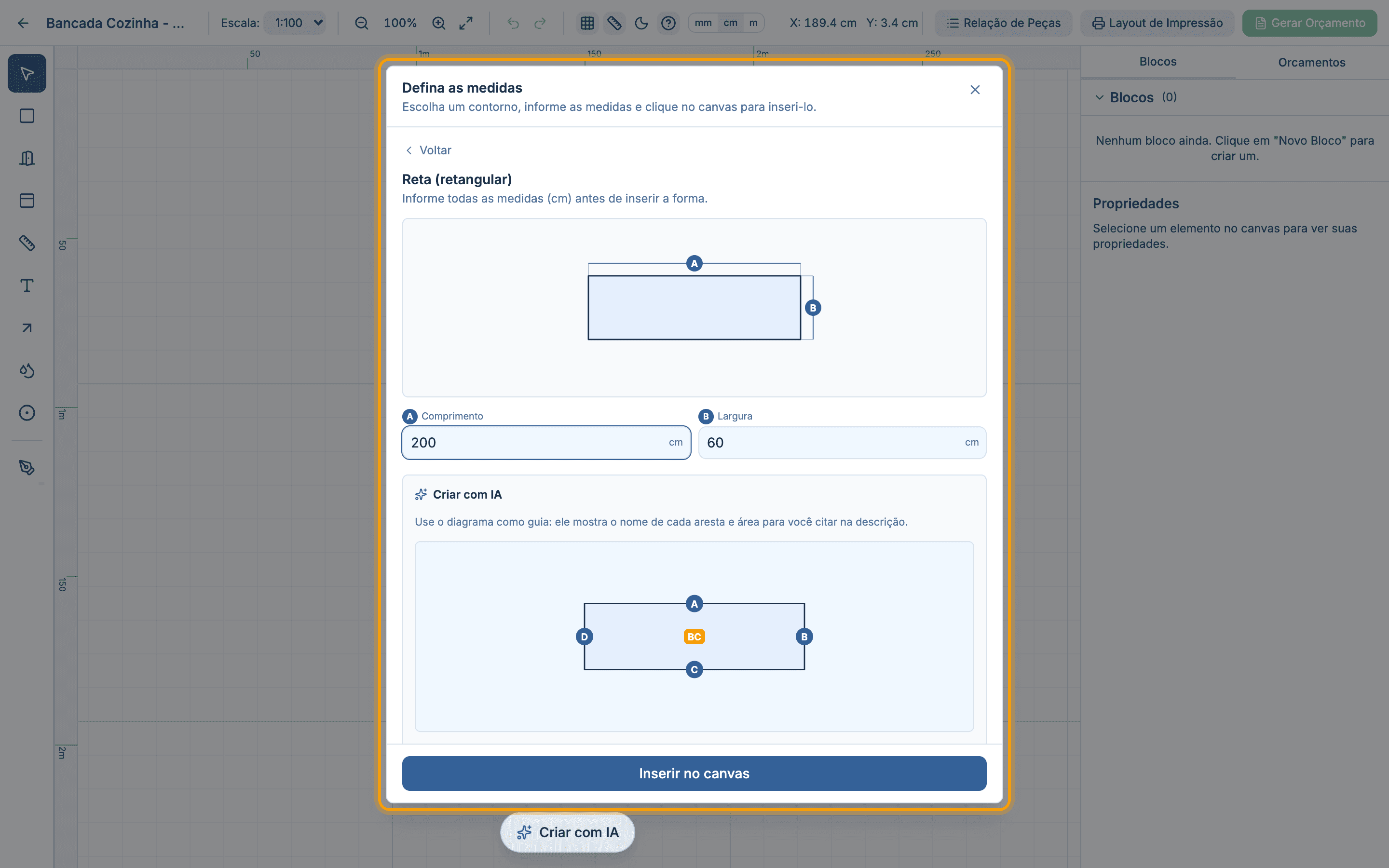Open the help question mark
1389x868 pixels.
(668, 23)
